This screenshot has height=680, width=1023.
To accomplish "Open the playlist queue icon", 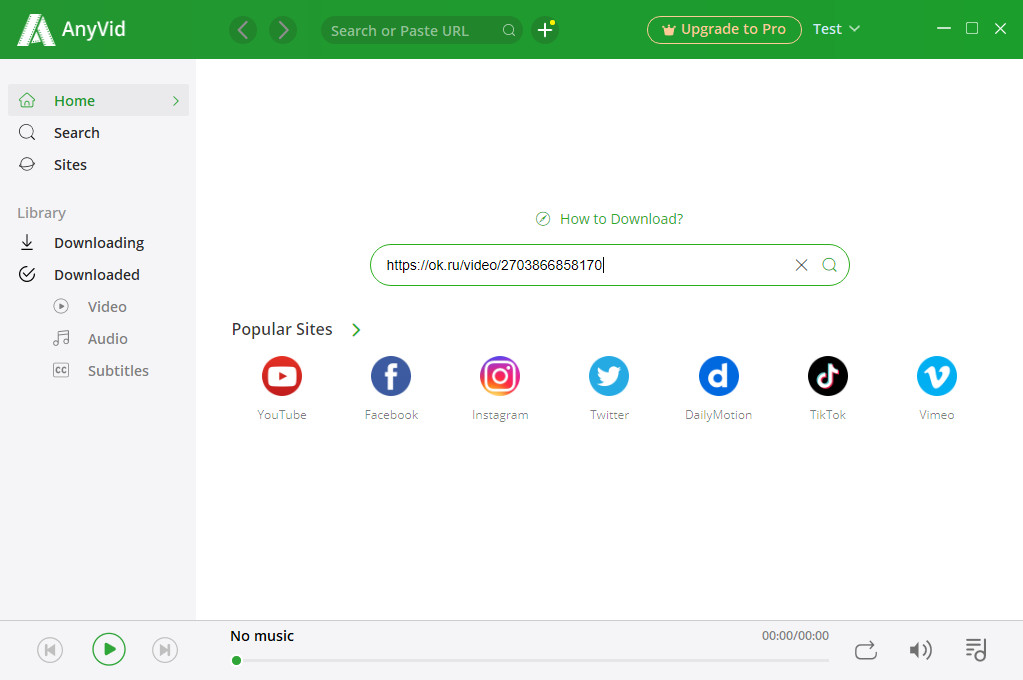I will 976,650.
